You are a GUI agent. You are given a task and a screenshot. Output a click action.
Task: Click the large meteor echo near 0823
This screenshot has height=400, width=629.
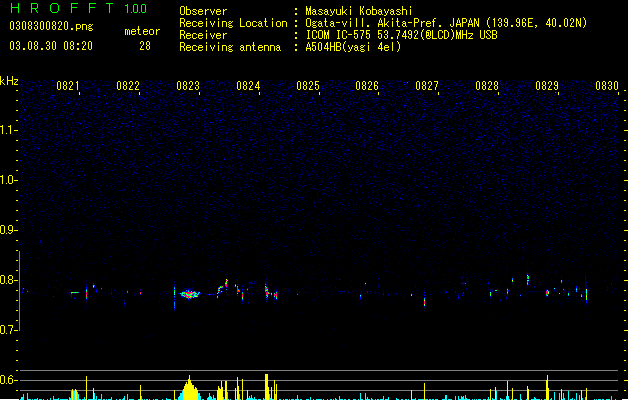point(190,294)
